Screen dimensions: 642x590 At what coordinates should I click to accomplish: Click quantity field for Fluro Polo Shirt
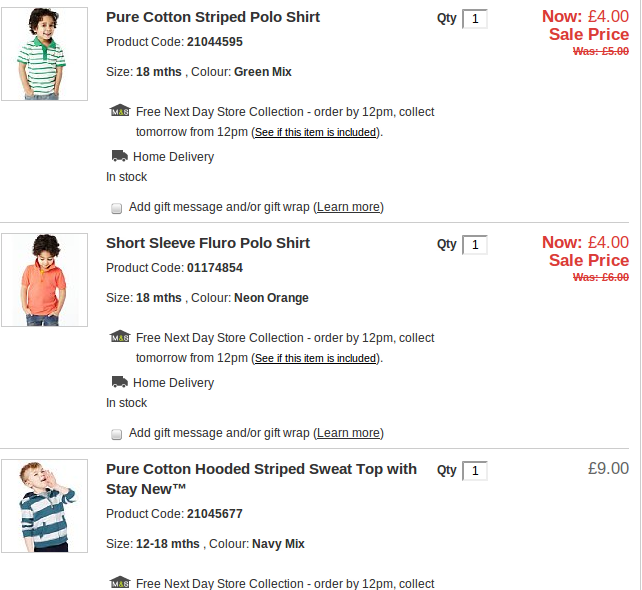[475, 245]
